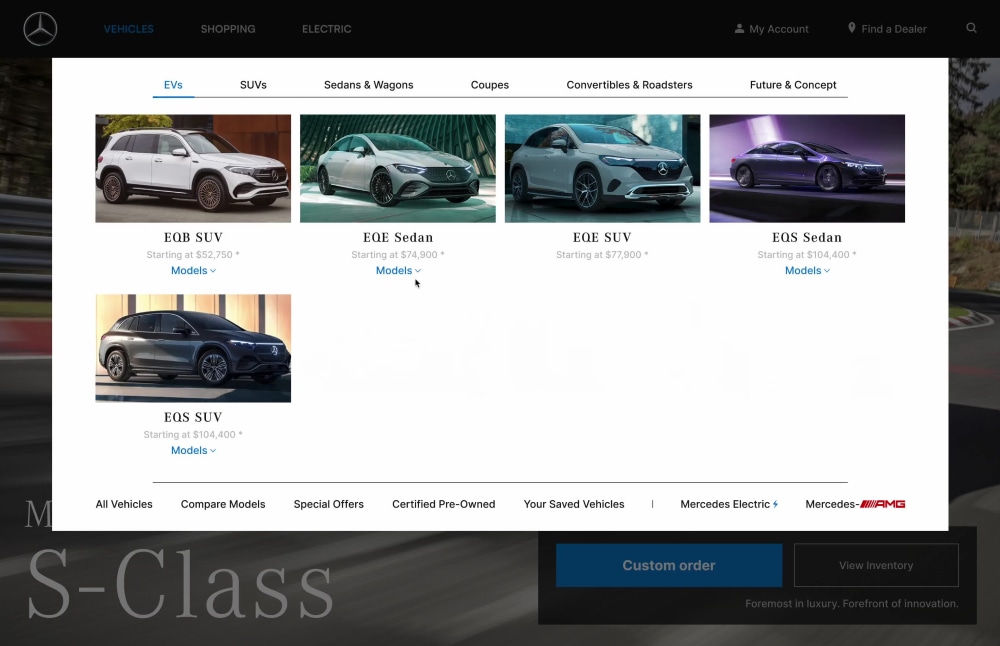
Task: Expand Models under EQB SUV
Action: click(x=193, y=270)
